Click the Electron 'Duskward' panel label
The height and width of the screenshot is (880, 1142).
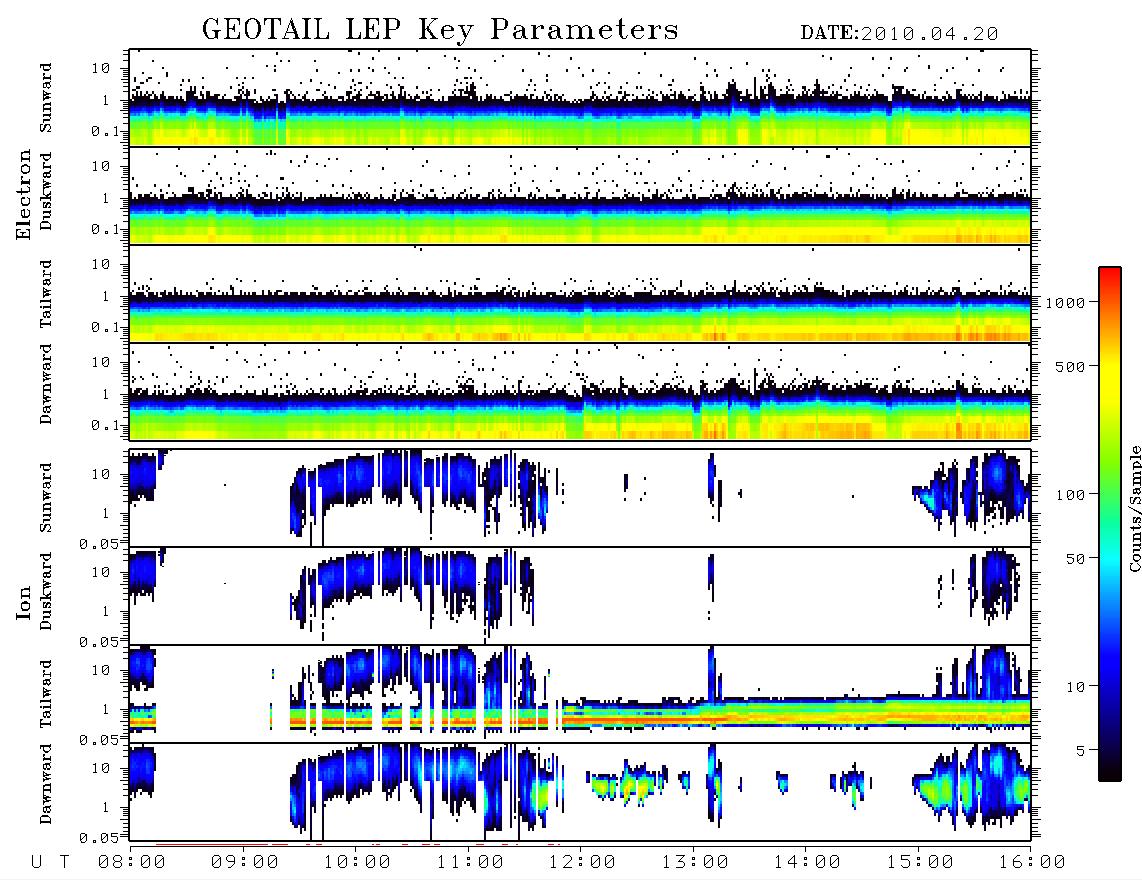pos(46,191)
